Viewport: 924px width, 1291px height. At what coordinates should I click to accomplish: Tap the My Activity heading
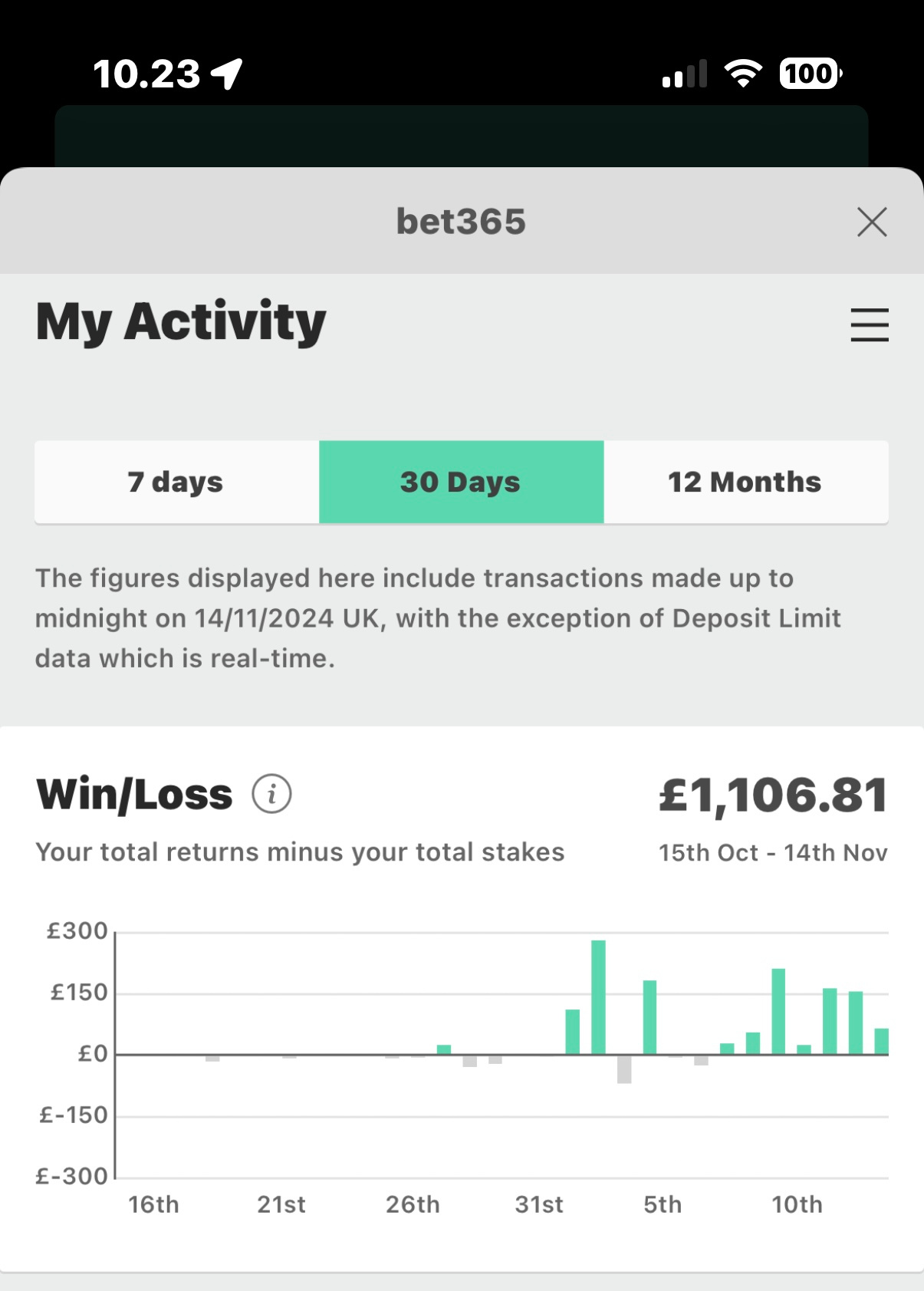coord(181,321)
